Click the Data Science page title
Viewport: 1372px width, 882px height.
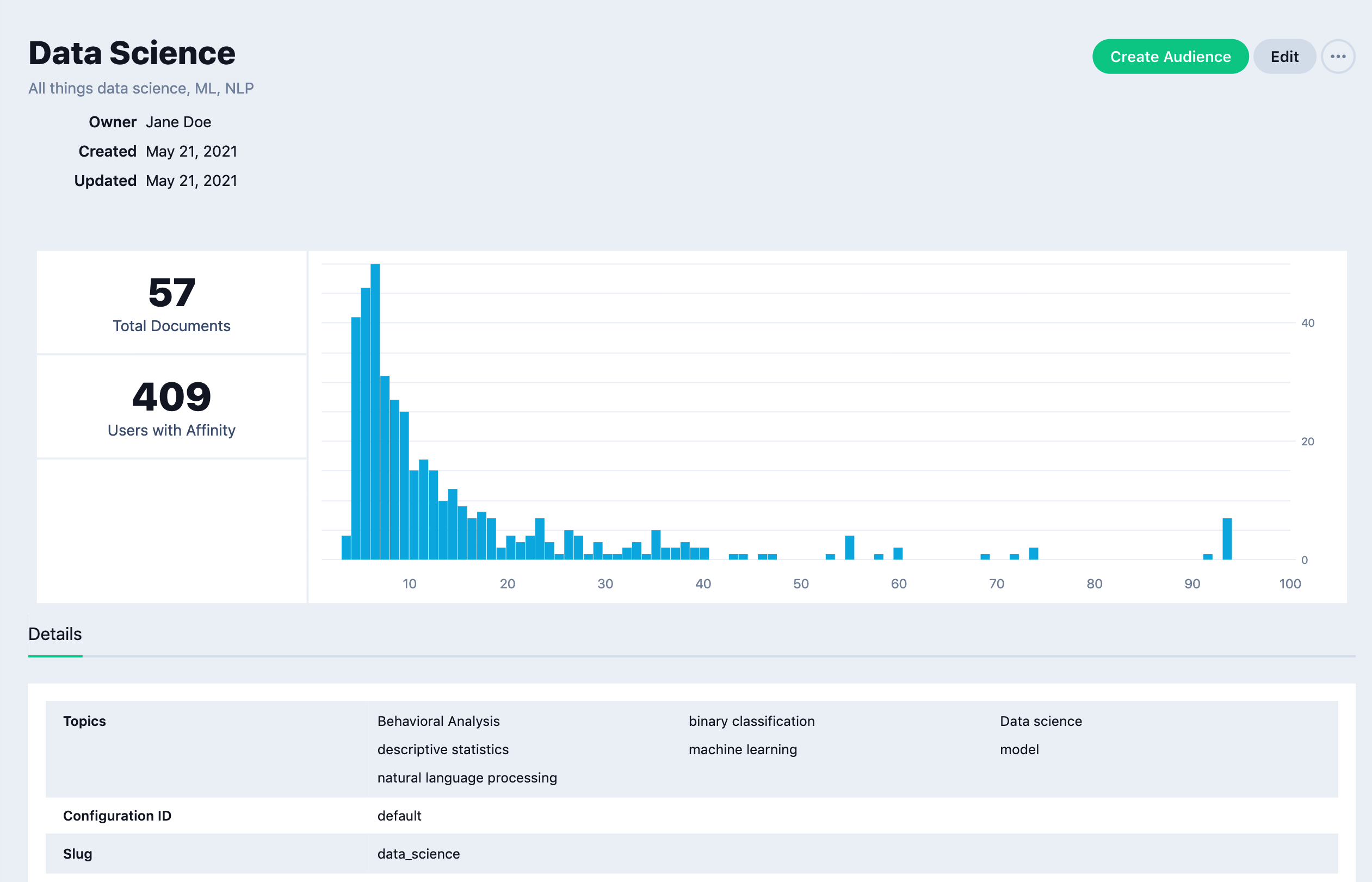click(x=132, y=53)
